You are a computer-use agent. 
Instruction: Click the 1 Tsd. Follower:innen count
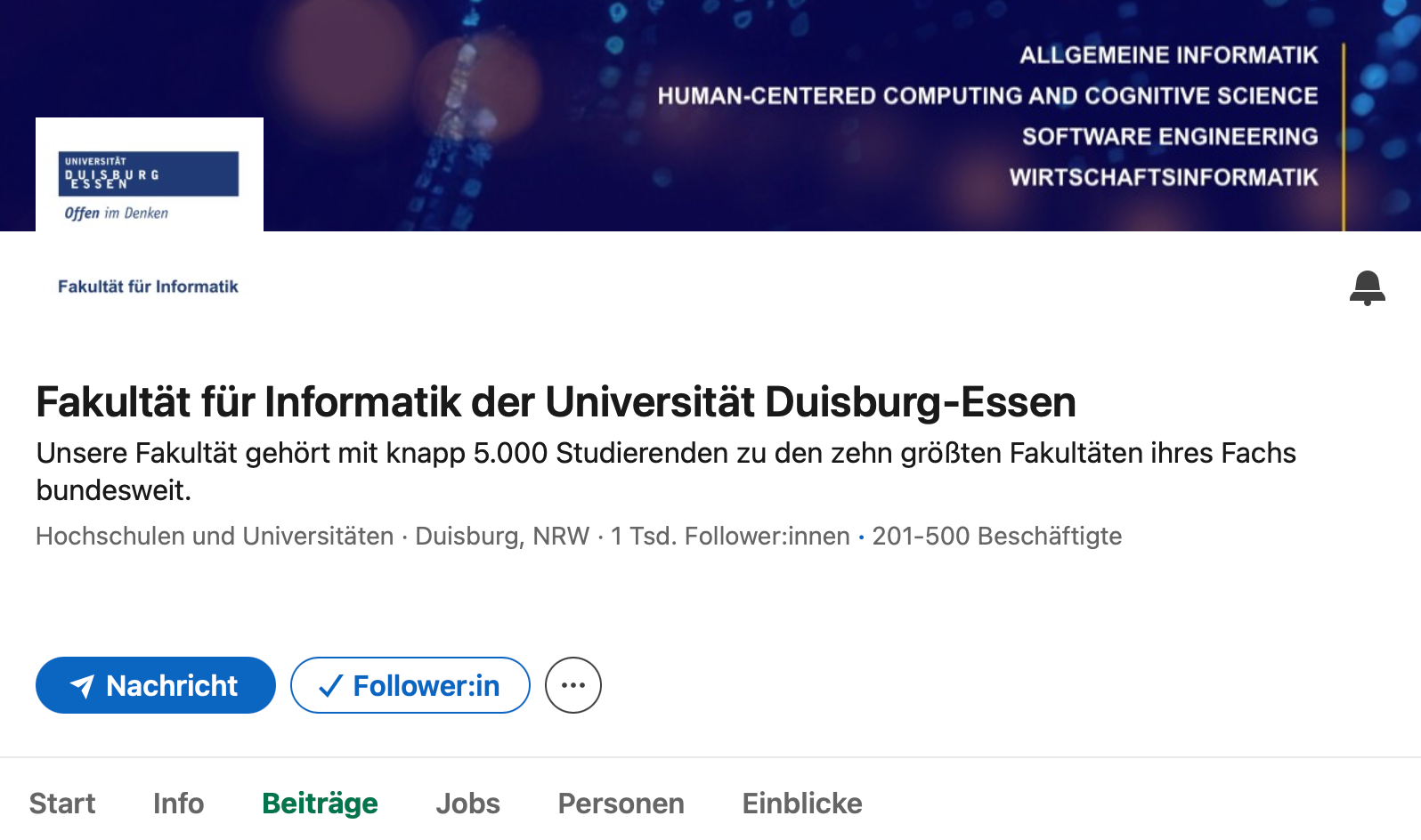coord(730,536)
